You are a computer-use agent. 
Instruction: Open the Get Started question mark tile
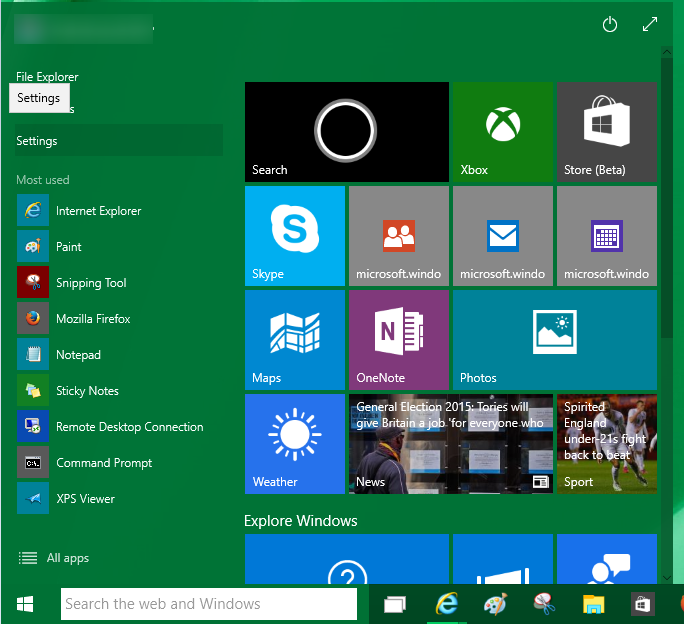(x=347, y=559)
